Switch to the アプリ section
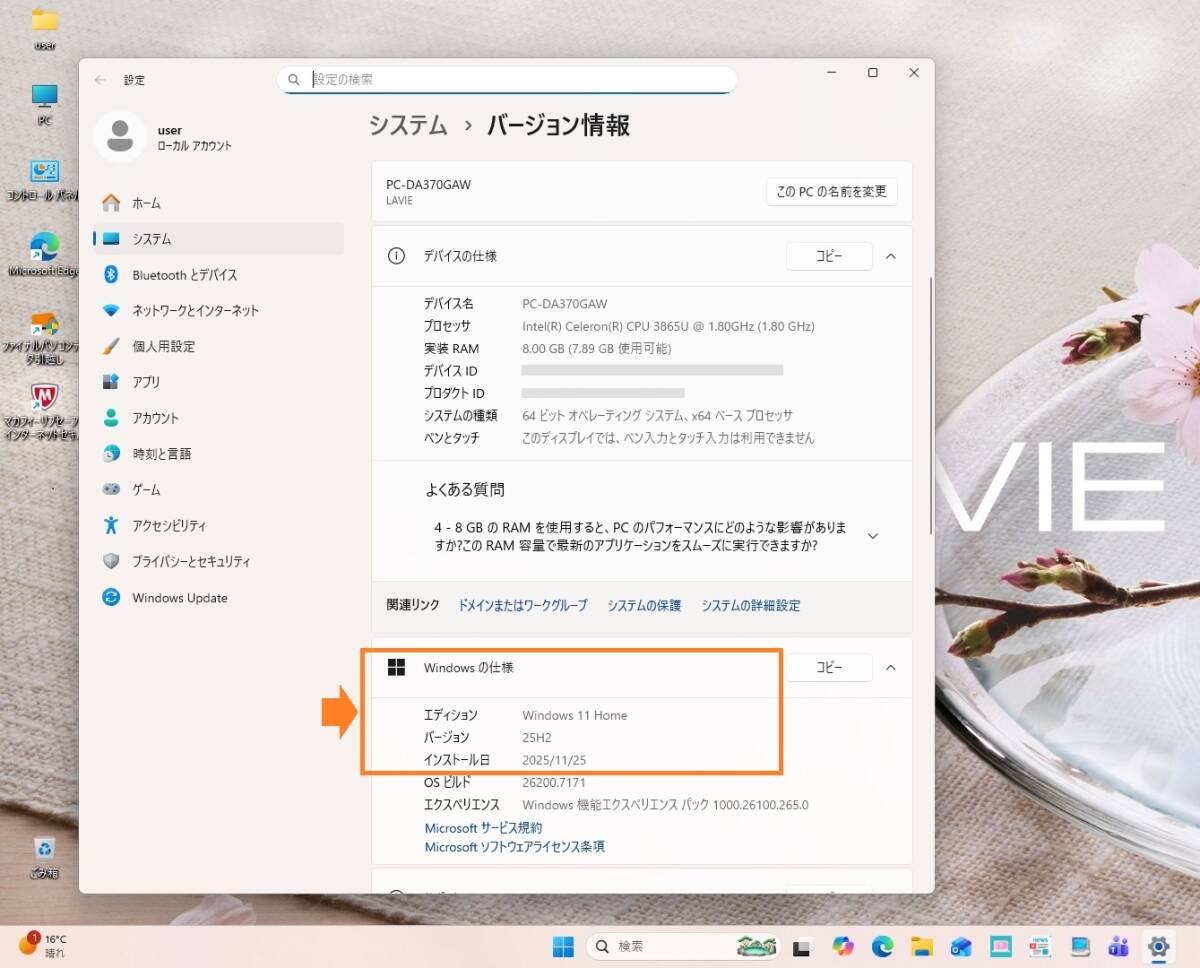This screenshot has width=1200, height=968. click(x=139, y=381)
